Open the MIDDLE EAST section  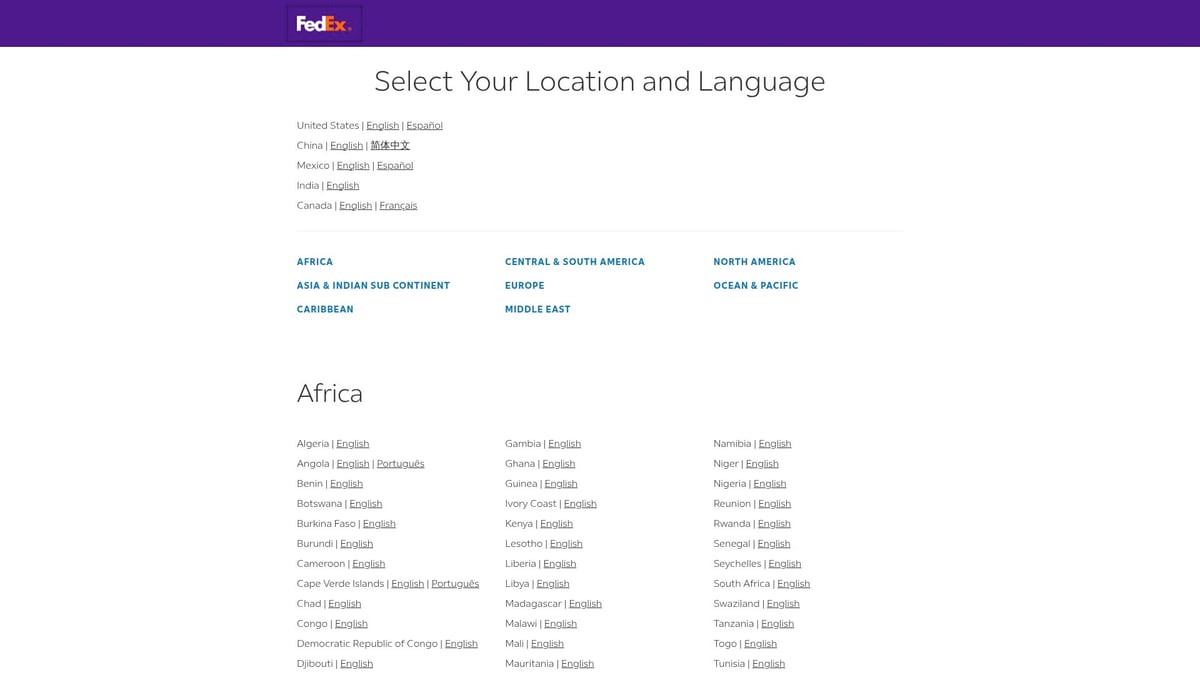point(537,309)
